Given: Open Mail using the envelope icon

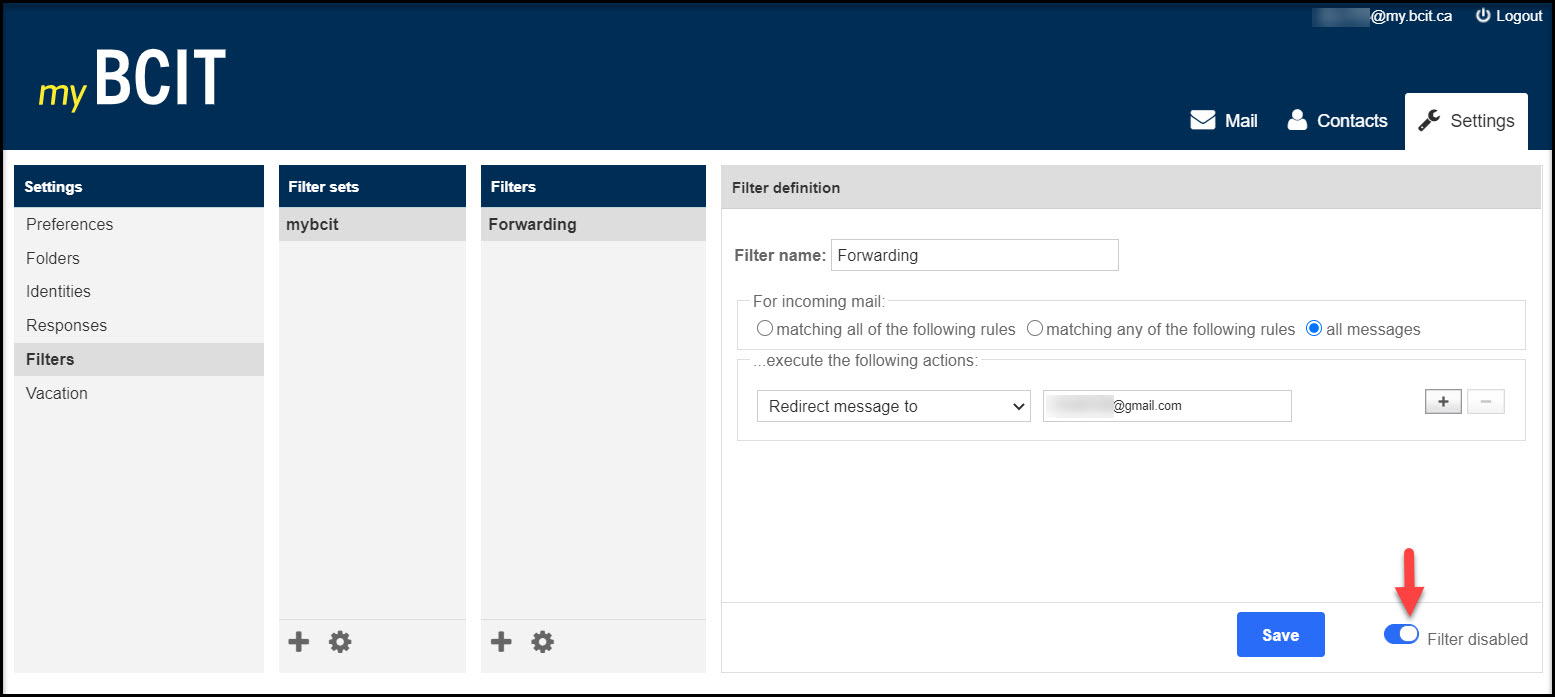Looking at the screenshot, I should click(x=1203, y=119).
